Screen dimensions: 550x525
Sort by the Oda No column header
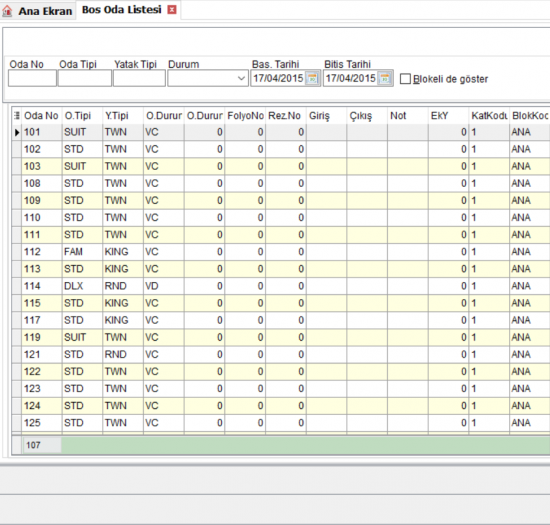point(41,116)
